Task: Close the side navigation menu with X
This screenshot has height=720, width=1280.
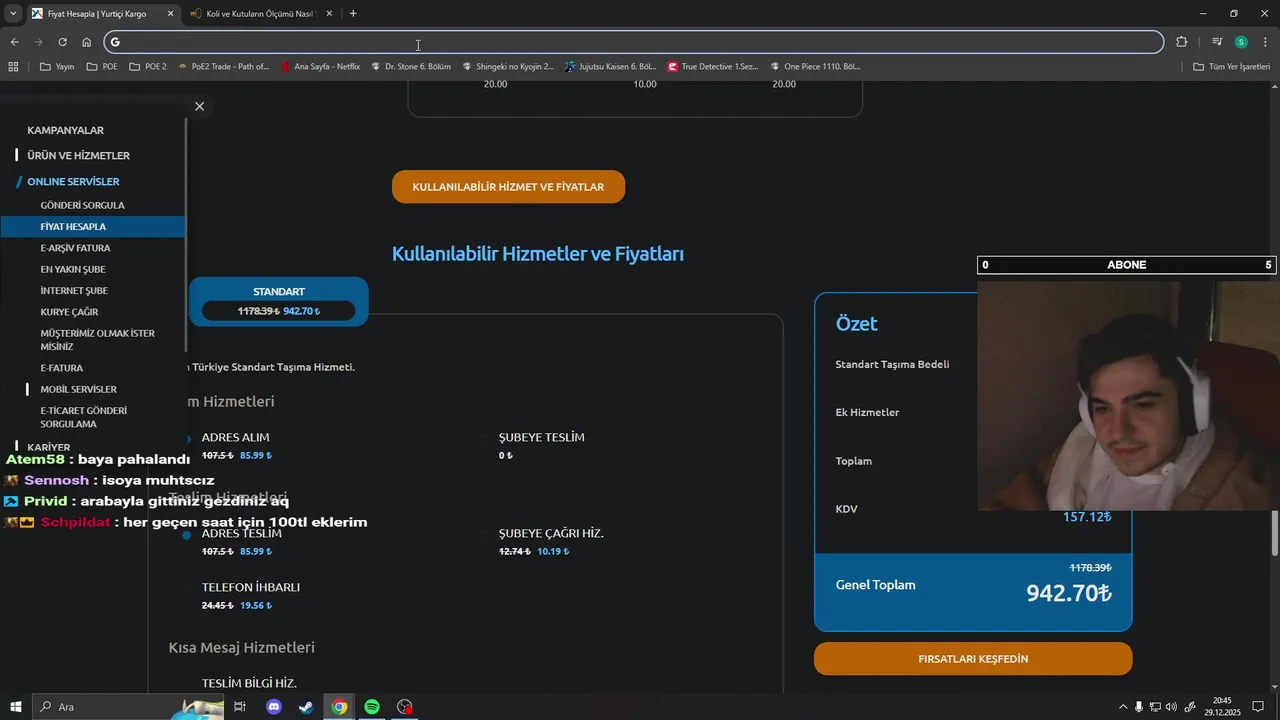Action: coord(199,106)
